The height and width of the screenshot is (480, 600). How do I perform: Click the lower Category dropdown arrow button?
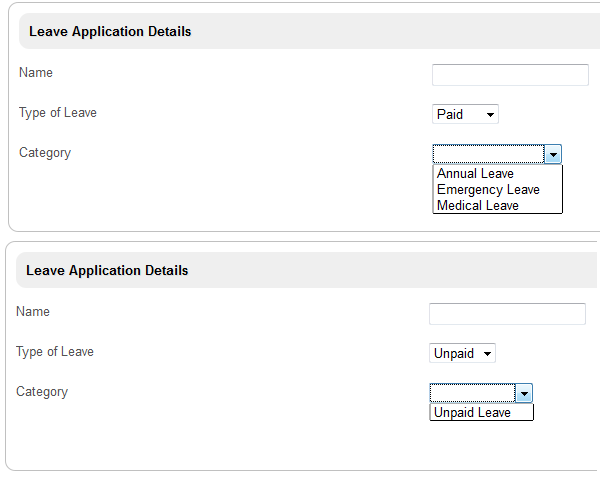click(x=524, y=393)
